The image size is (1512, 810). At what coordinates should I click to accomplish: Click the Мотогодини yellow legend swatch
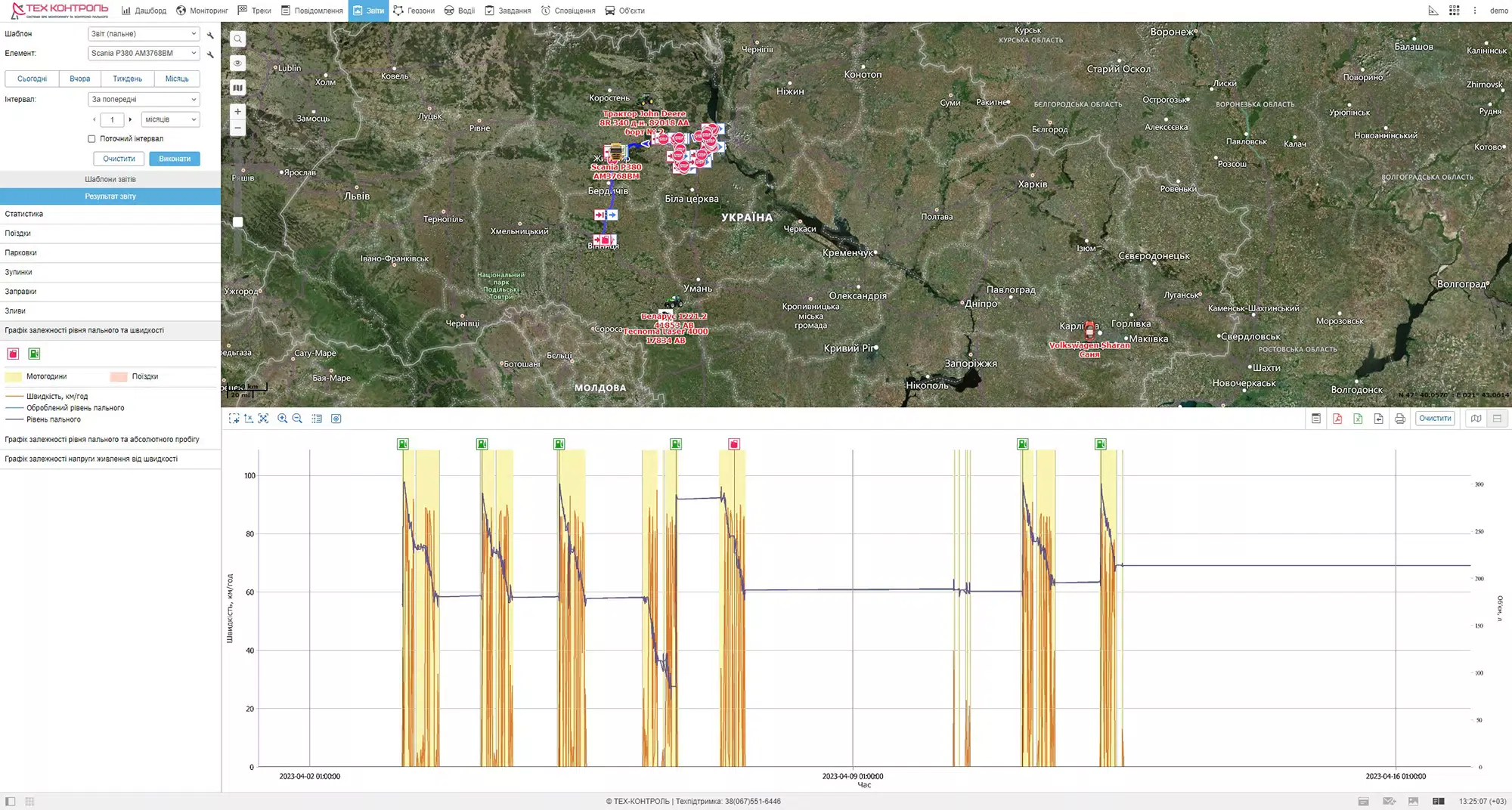pyautogui.click(x=14, y=376)
